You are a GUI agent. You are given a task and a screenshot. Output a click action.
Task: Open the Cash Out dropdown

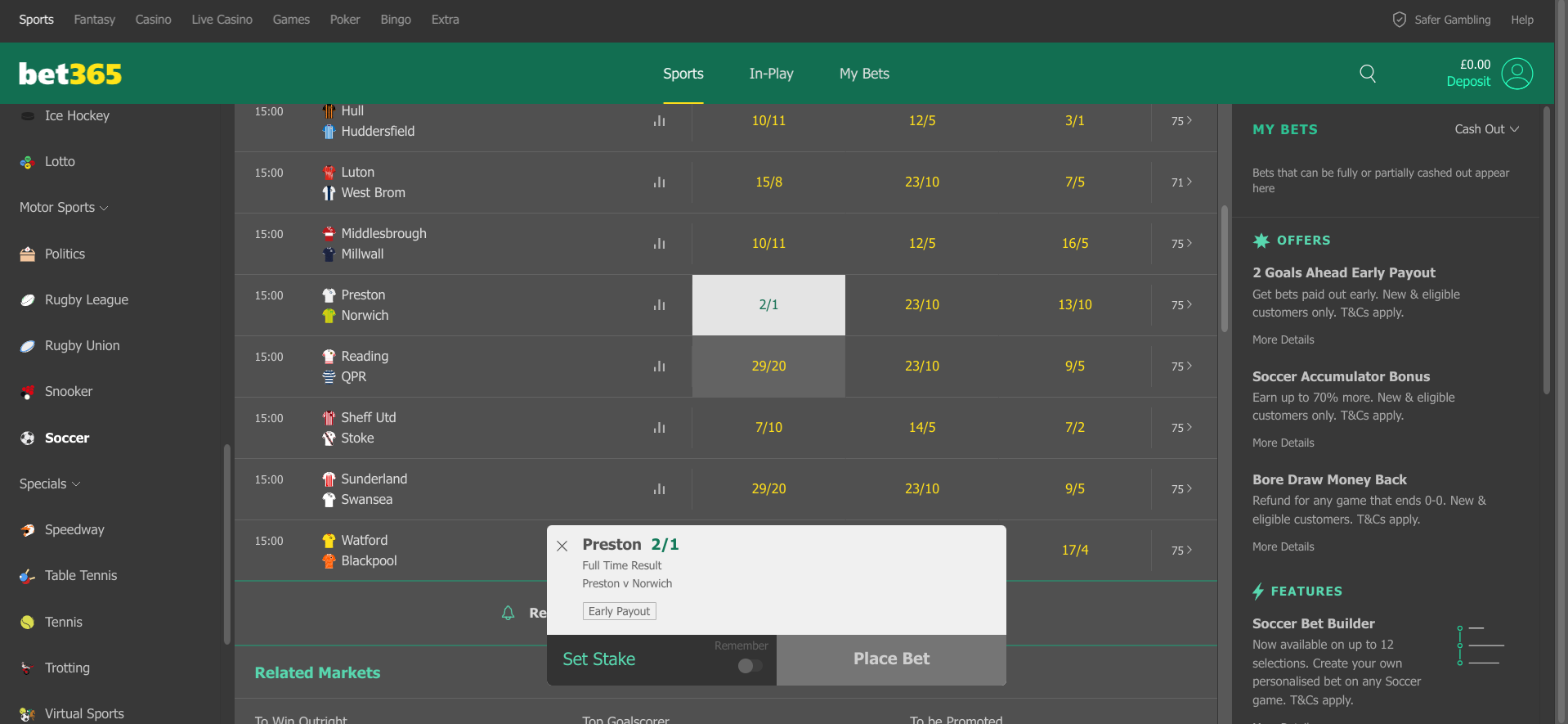click(1487, 129)
